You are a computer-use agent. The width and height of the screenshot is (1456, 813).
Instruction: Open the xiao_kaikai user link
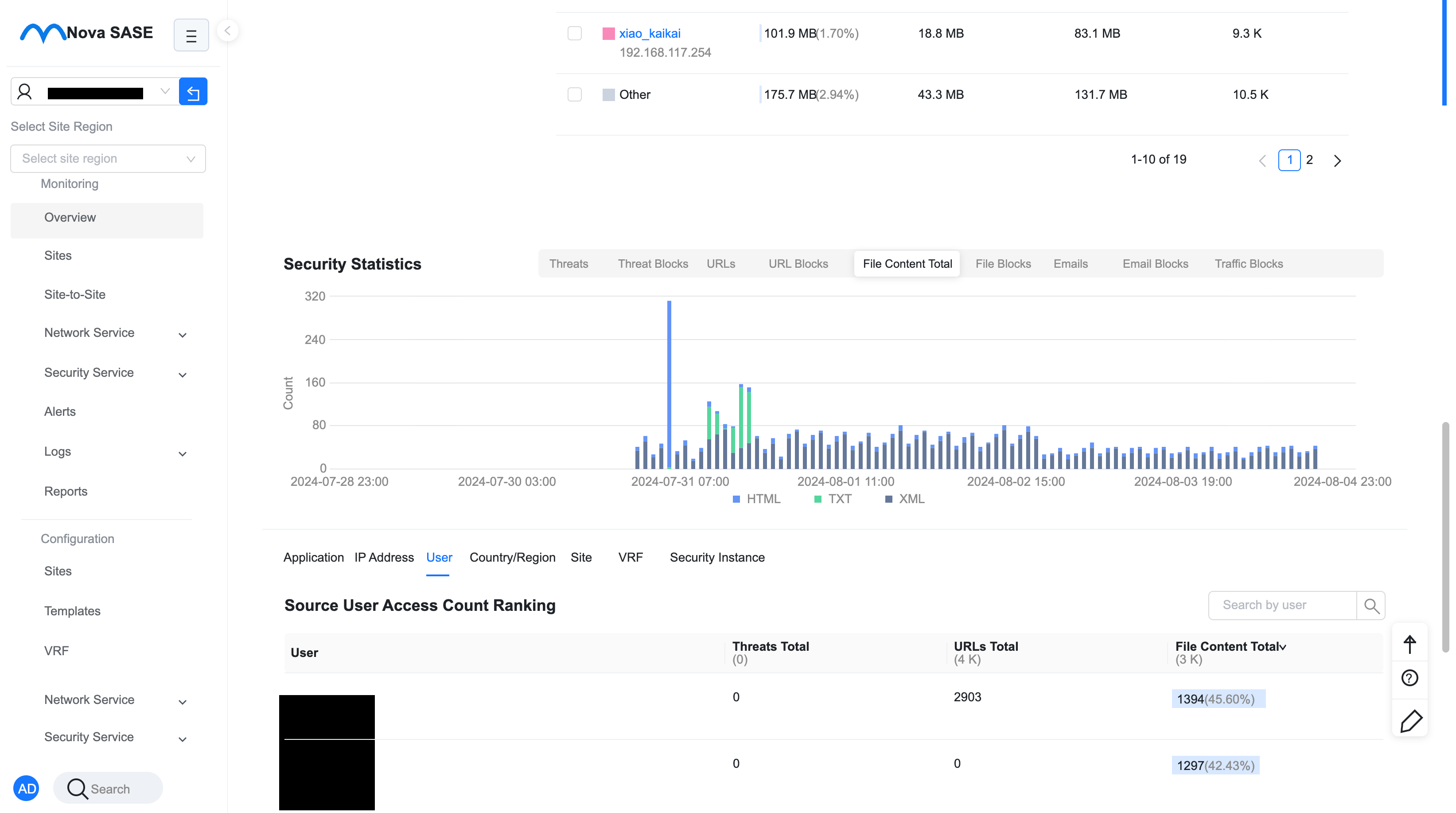click(650, 33)
